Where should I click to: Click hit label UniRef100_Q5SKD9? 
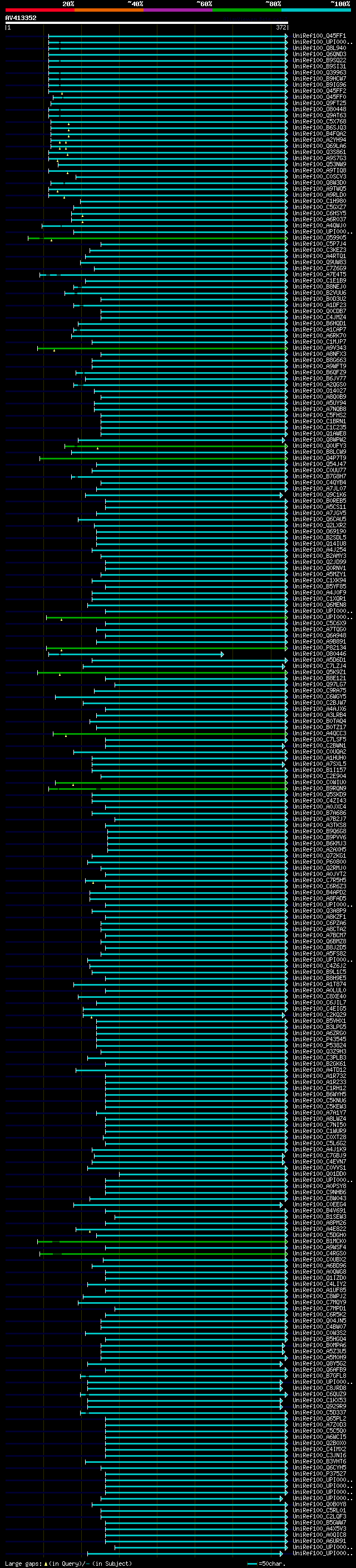[319, 794]
